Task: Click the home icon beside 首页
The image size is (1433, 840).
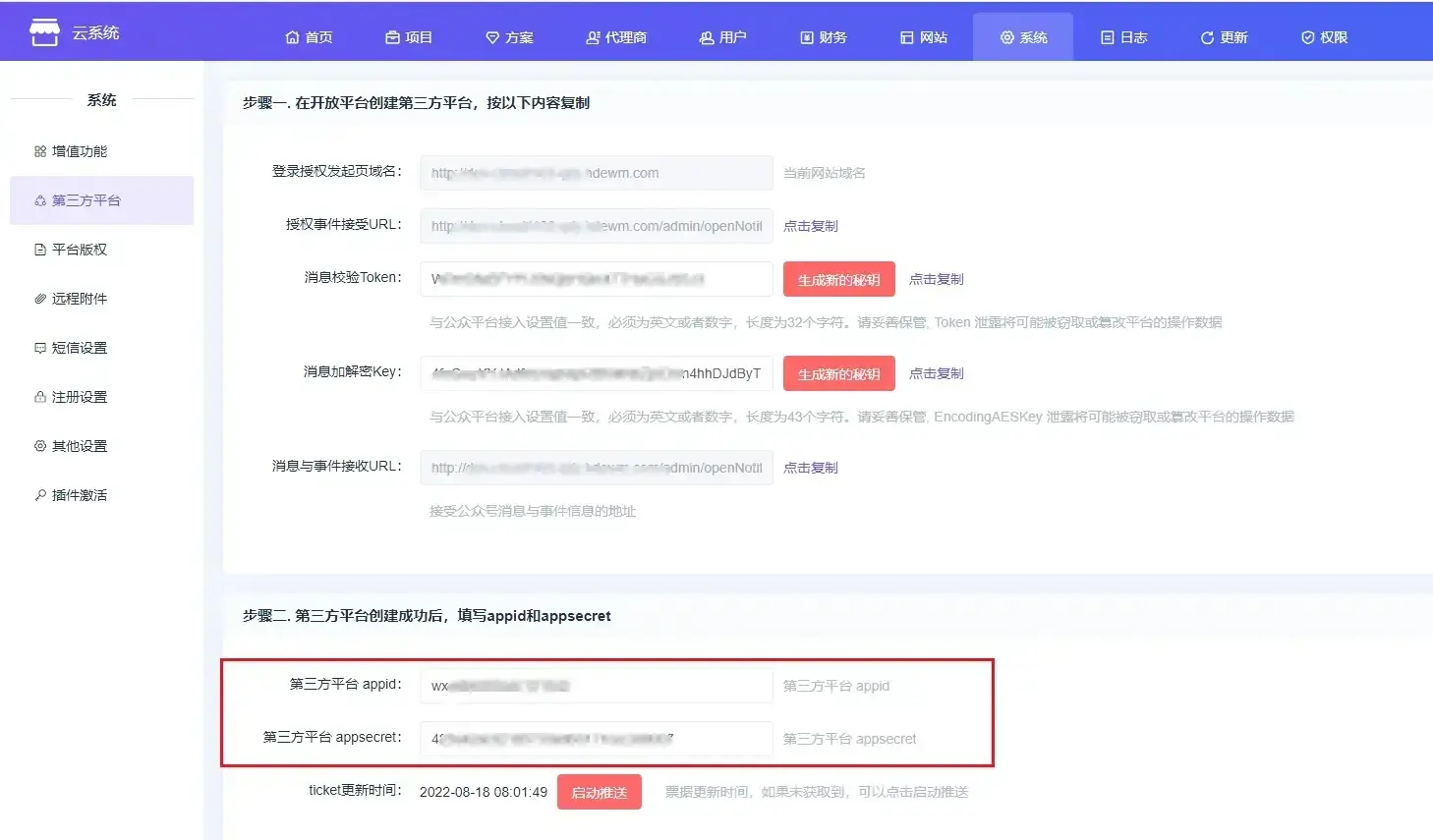Action: 292,37
